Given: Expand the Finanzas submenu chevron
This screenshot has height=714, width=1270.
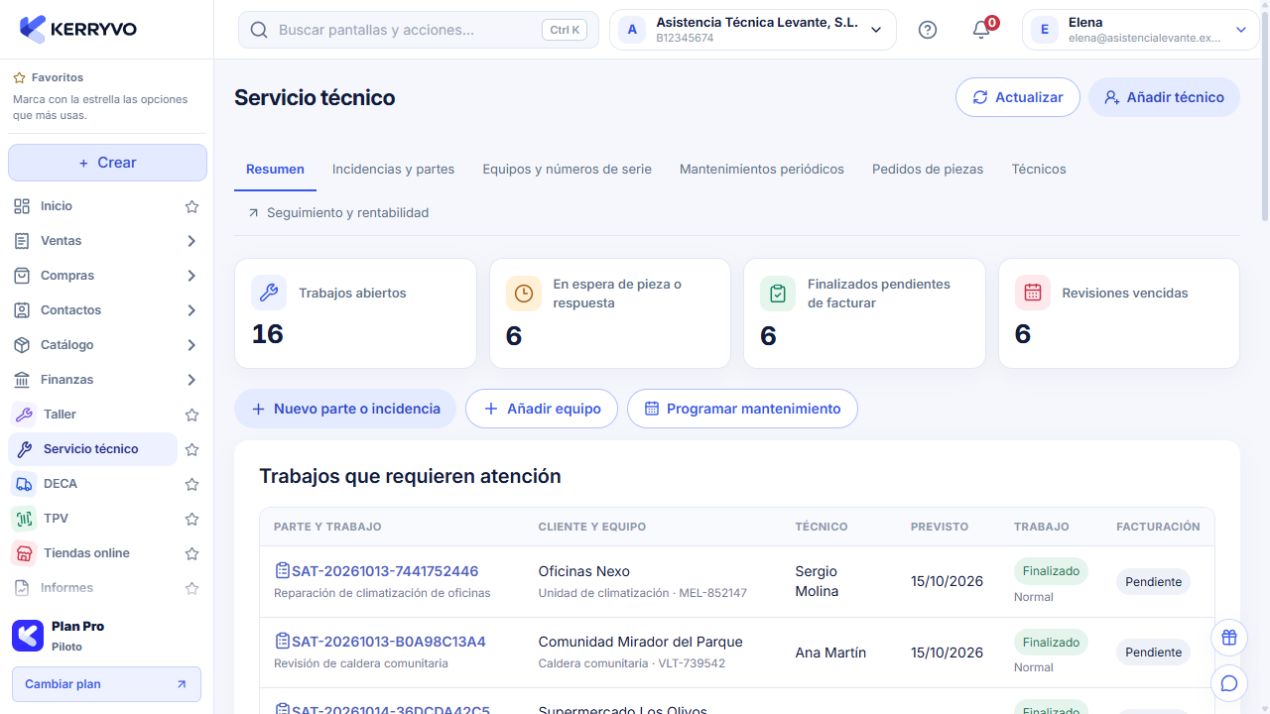Looking at the screenshot, I should [192, 380].
